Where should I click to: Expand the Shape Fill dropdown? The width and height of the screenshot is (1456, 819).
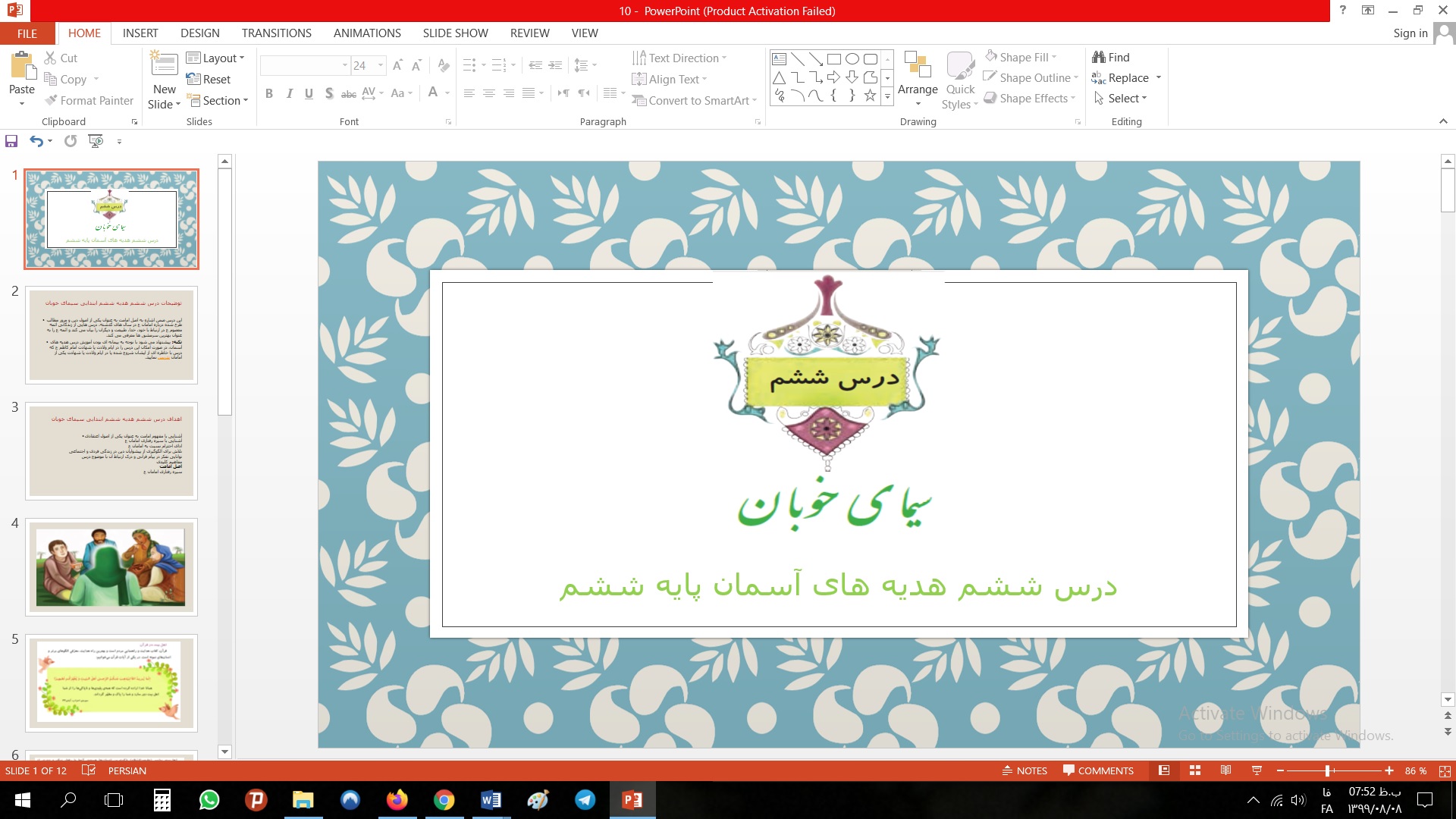1054,57
